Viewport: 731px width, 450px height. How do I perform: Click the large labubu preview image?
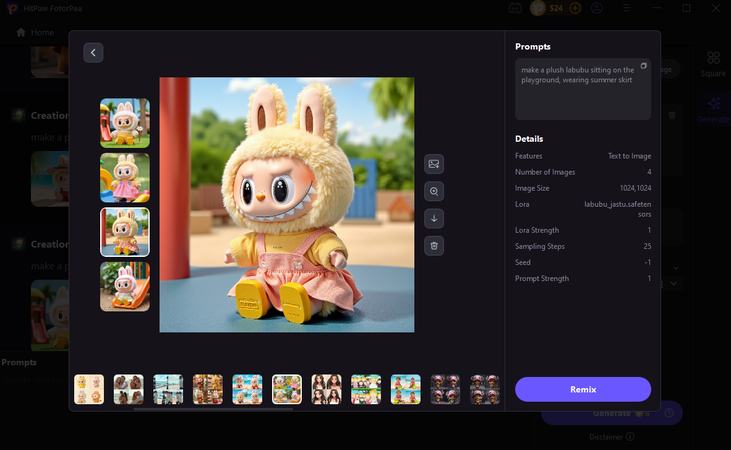(287, 205)
